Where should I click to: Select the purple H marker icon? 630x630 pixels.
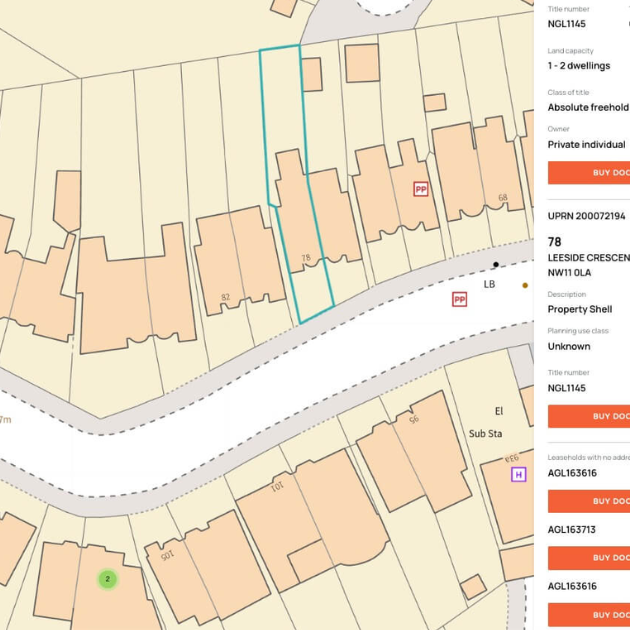pyautogui.click(x=518, y=474)
